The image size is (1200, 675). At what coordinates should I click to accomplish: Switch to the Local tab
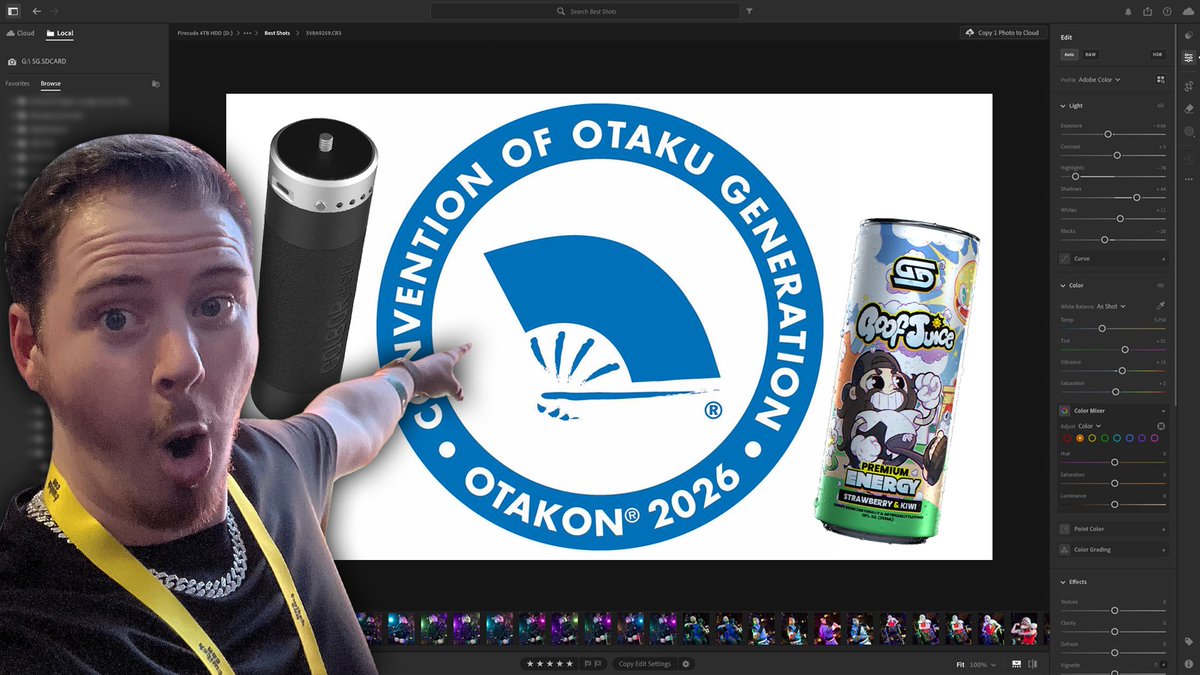(x=59, y=33)
